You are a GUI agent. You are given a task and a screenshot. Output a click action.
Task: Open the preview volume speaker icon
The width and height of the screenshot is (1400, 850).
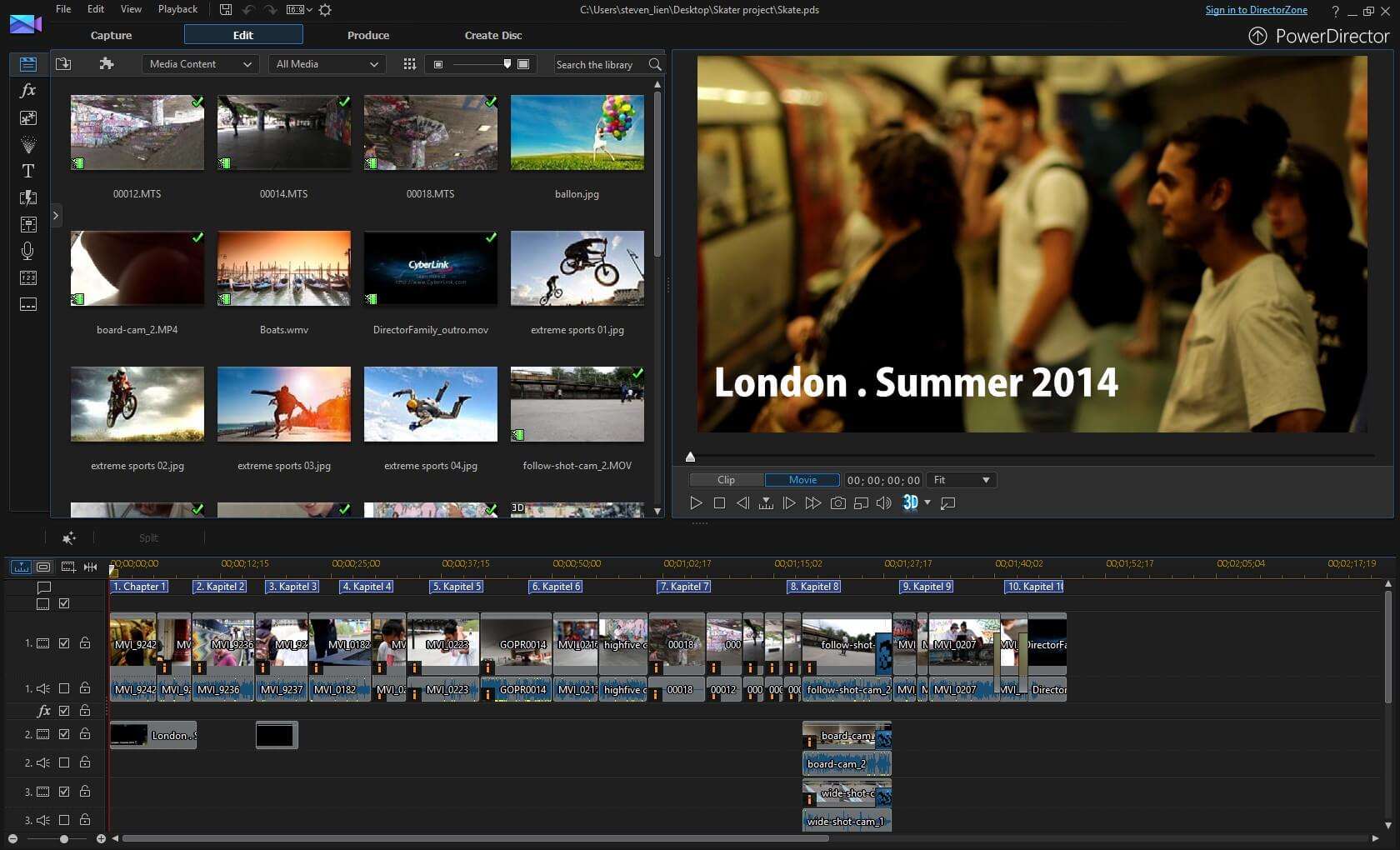click(884, 503)
